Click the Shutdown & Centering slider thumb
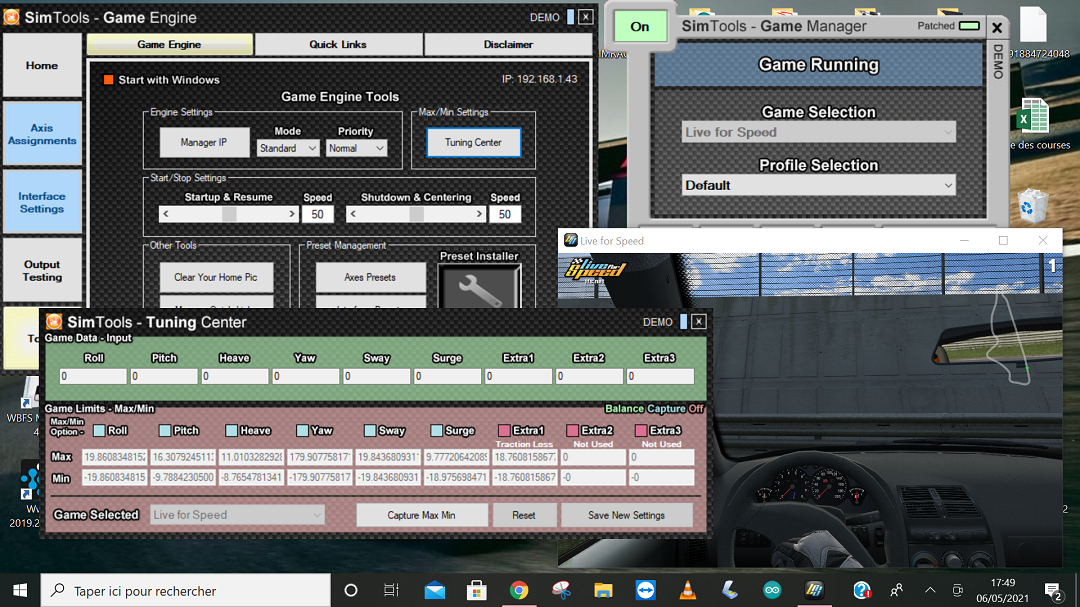This screenshot has width=1080, height=607. (416, 214)
